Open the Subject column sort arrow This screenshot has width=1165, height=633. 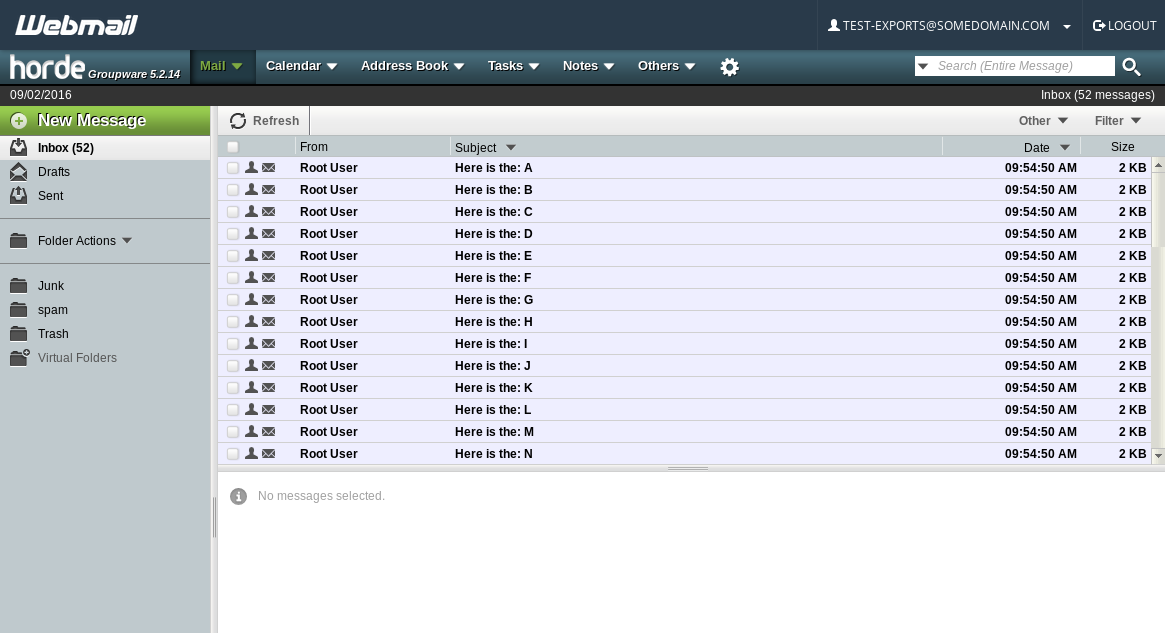[x=510, y=147]
